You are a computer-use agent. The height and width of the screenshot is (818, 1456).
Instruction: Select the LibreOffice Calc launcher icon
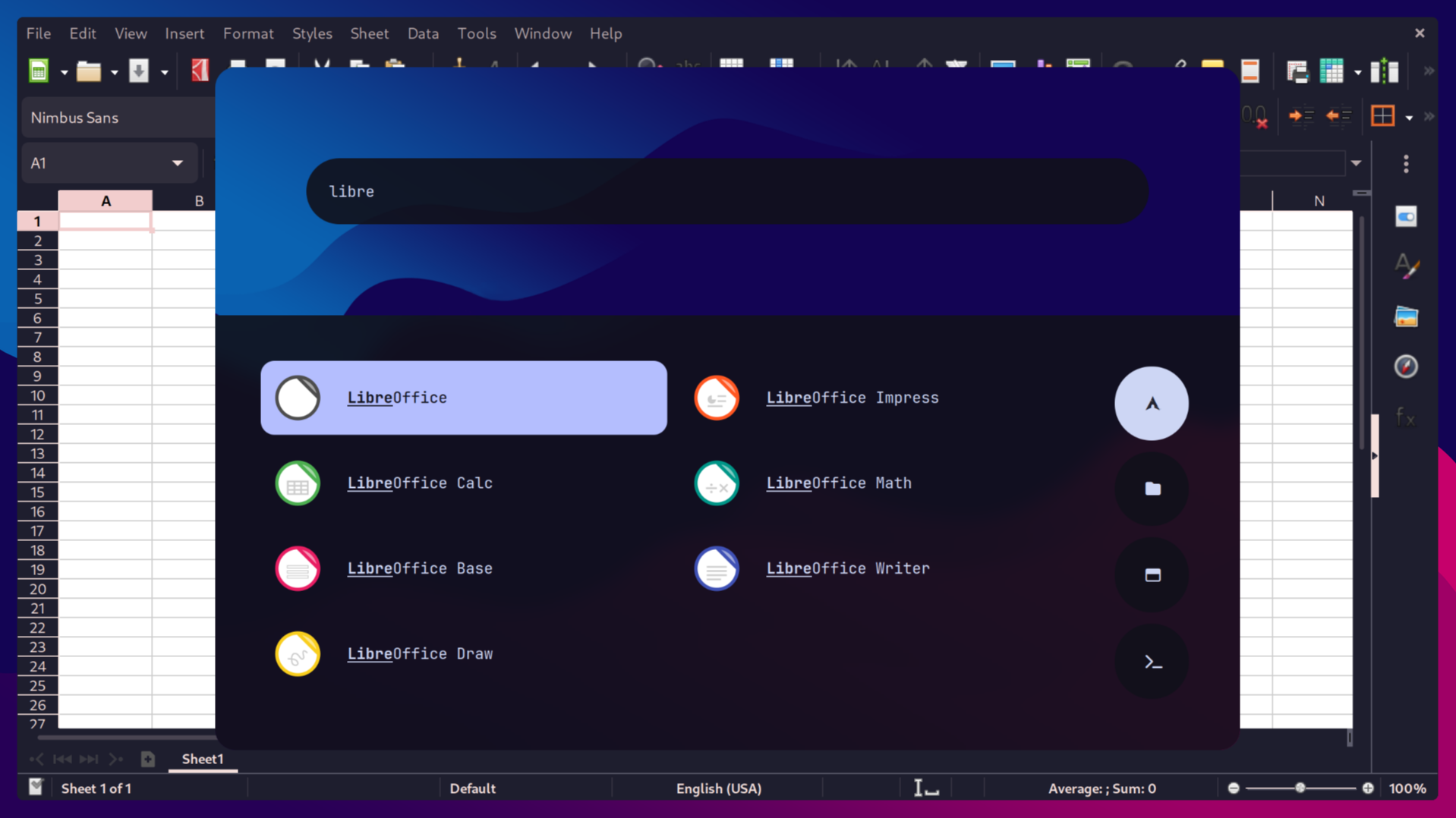tap(298, 483)
